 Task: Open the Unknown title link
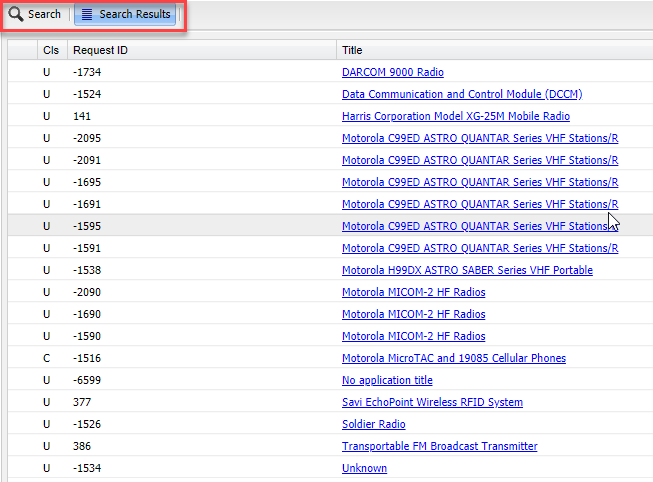pos(364,468)
